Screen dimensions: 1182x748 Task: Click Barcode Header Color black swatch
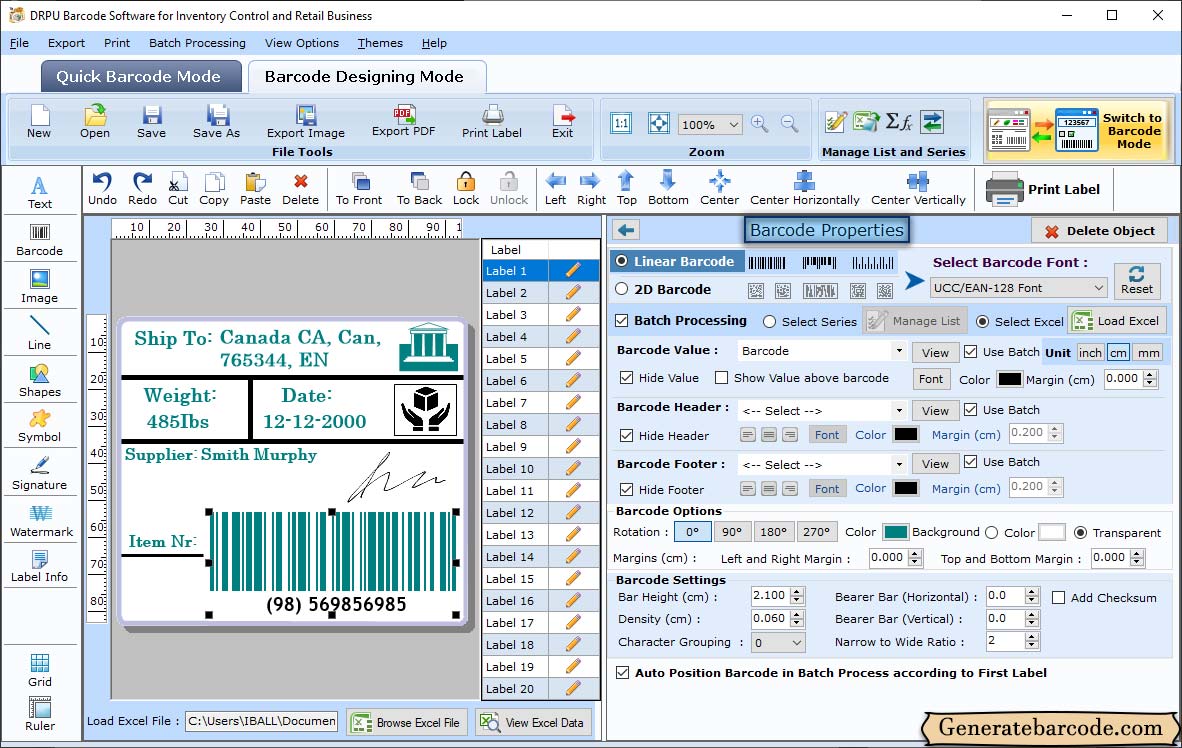[905, 434]
